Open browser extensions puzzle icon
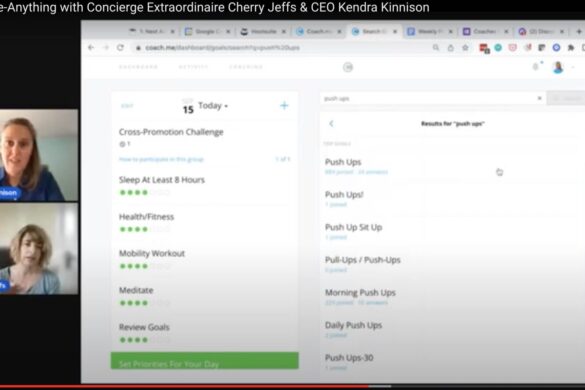Viewport: 585px width, 390px height. point(571,48)
